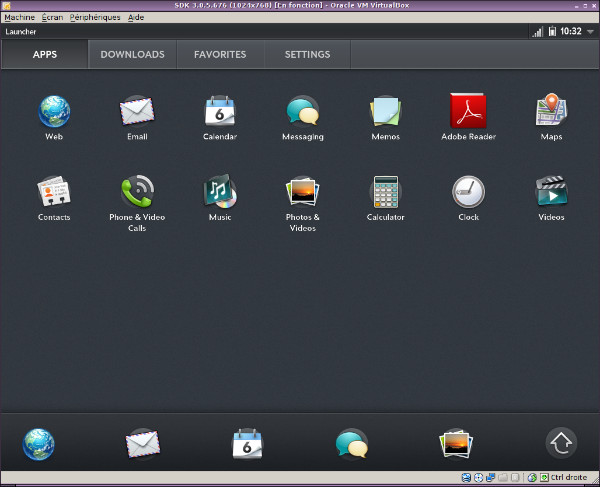Switch to the FAVORITES tab
Screen dimensions: 600x487
pos(220,54)
